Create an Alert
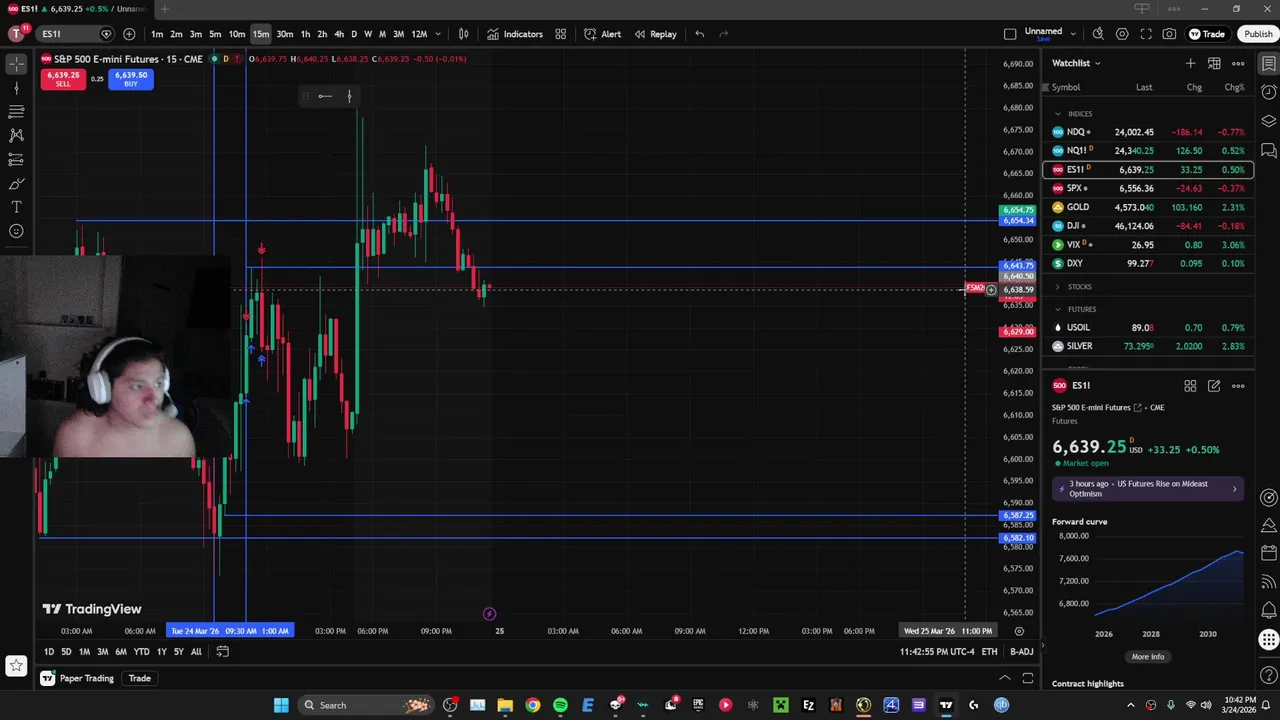Screen dimensions: 1280x720 pos(602,34)
